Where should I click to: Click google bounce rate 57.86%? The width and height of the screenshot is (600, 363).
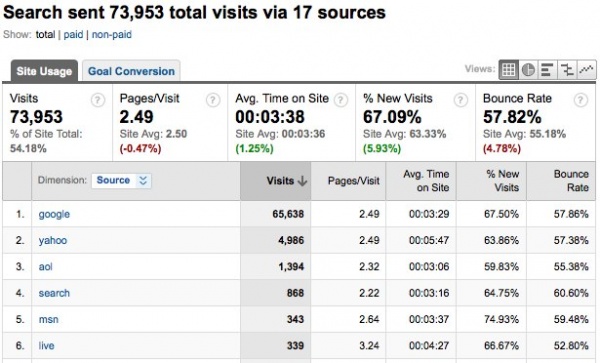point(571,214)
